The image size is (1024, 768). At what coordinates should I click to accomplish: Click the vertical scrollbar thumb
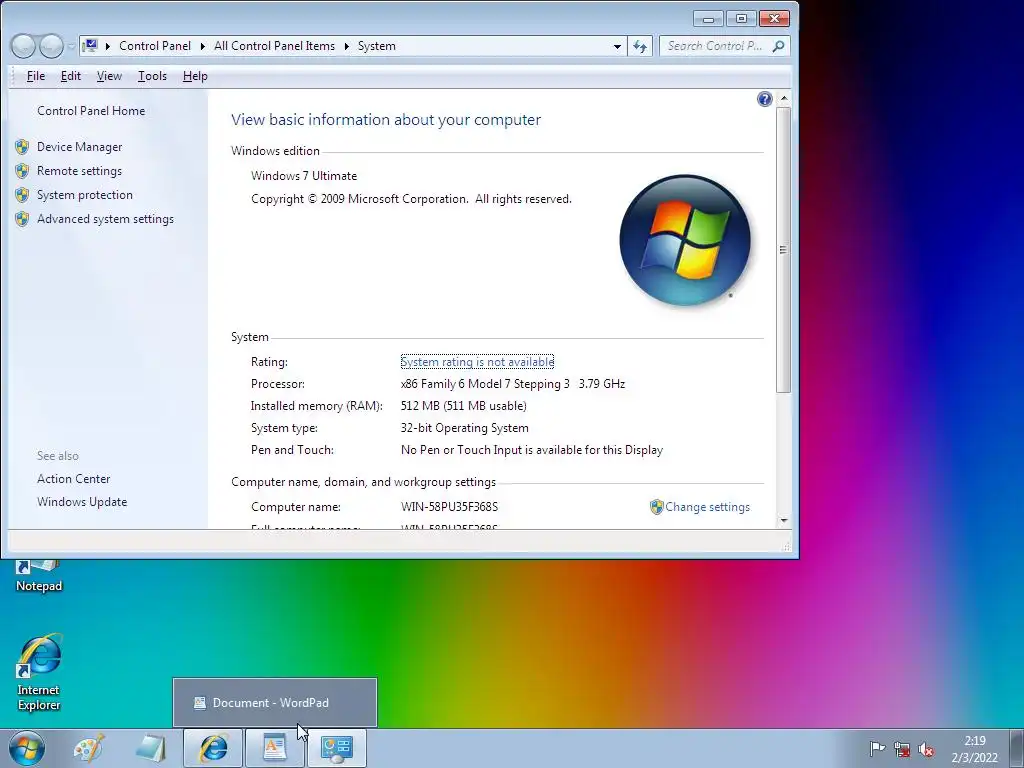click(784, 250)
